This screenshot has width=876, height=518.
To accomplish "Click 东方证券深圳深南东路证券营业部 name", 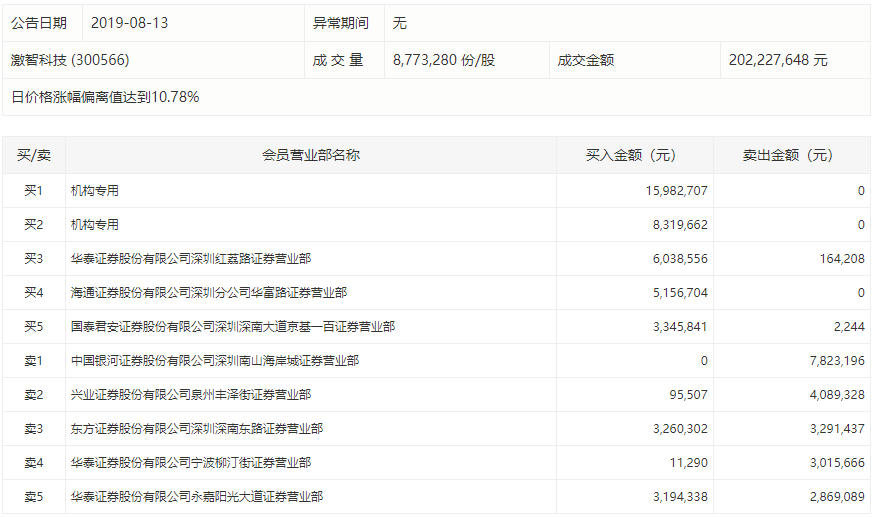I will click(197, 429).
